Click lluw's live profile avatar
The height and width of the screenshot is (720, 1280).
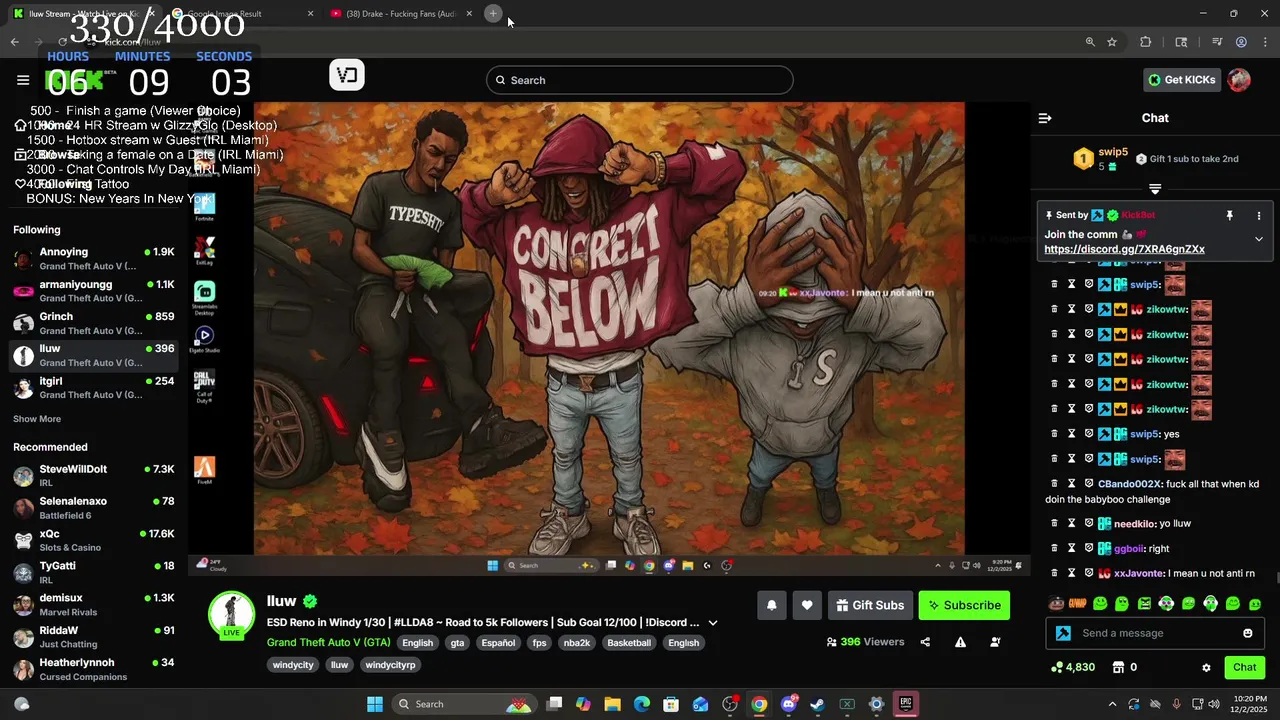coord(231,615)
